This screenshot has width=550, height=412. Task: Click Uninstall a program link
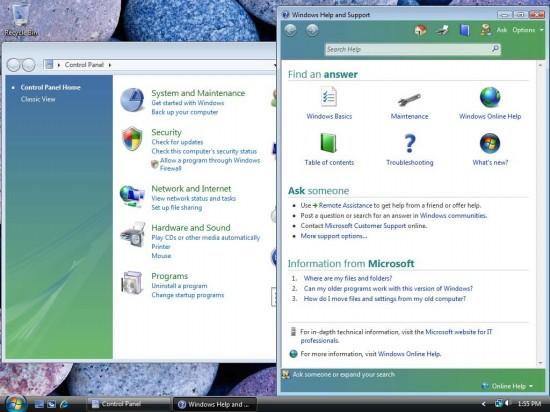click(x=179, y=286)
